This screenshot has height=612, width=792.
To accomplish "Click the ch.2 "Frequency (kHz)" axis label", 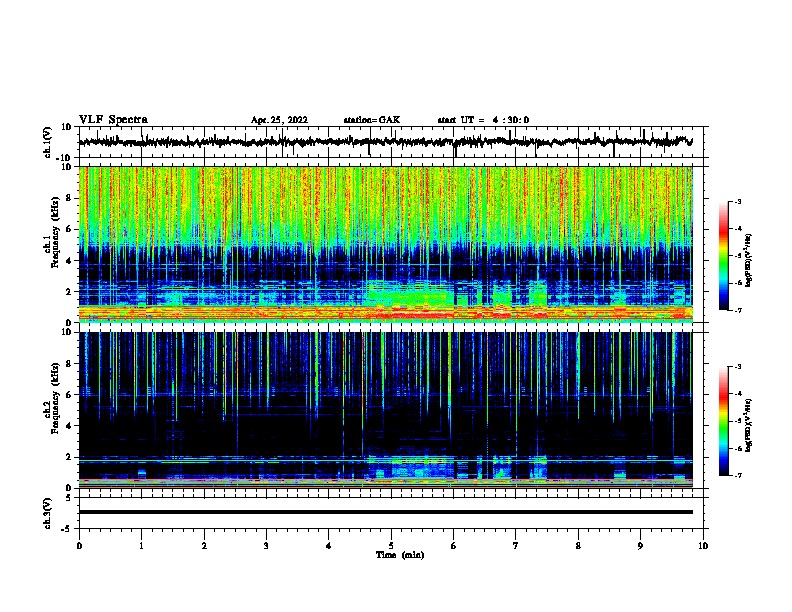I will pyautogui.click(x=55, y=398).
